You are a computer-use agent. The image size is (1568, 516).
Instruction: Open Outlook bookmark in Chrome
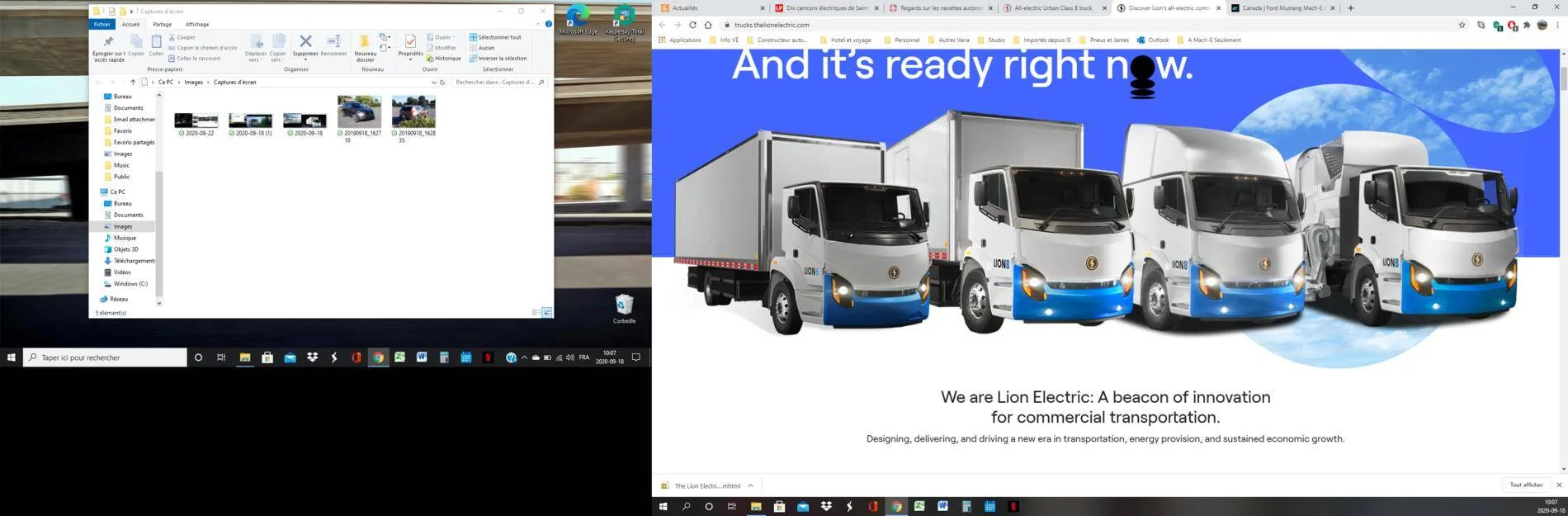1153,40
